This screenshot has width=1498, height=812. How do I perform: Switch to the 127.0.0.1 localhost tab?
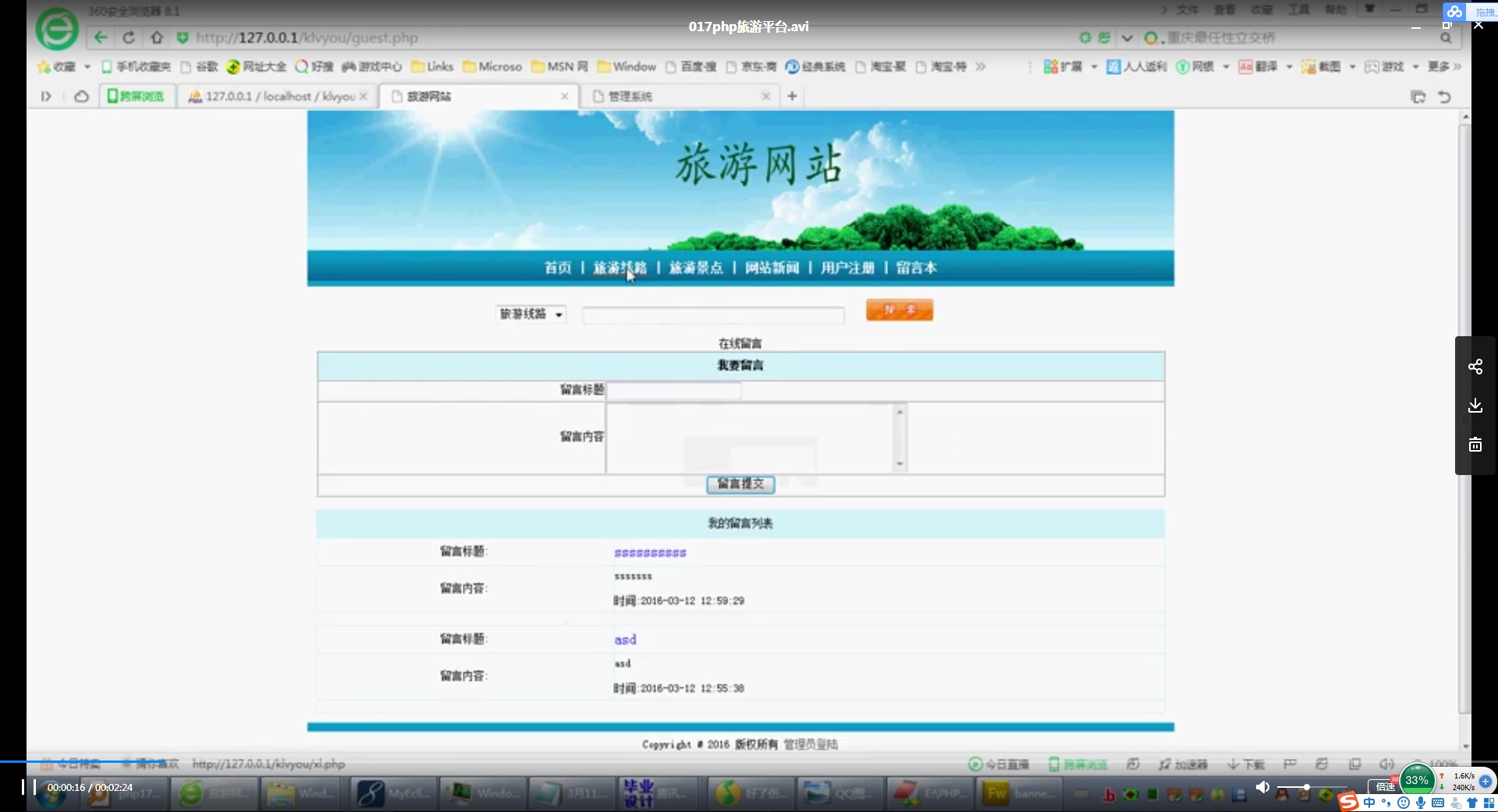click(x=278, y=97)
